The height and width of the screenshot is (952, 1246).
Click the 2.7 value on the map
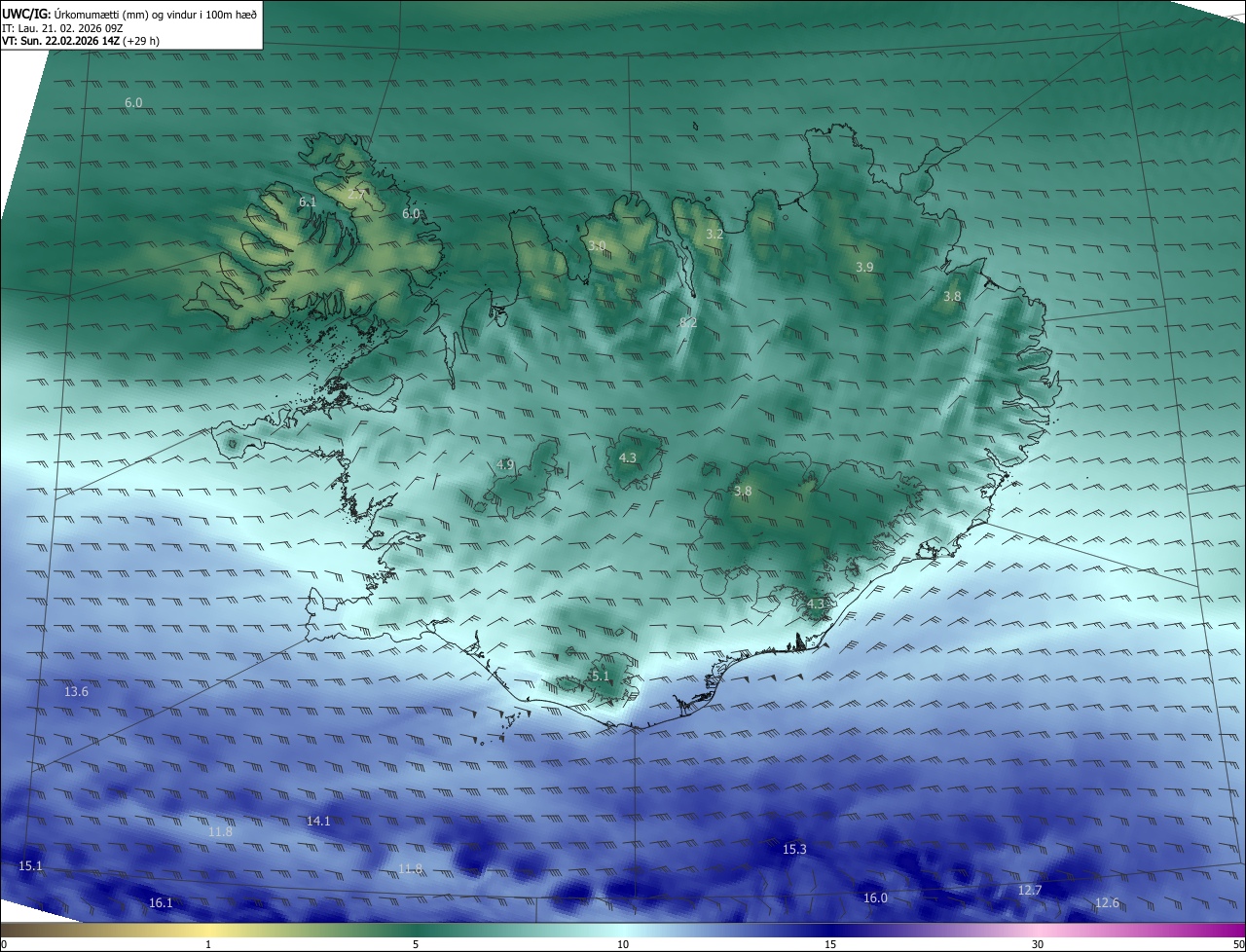[356, 195]
